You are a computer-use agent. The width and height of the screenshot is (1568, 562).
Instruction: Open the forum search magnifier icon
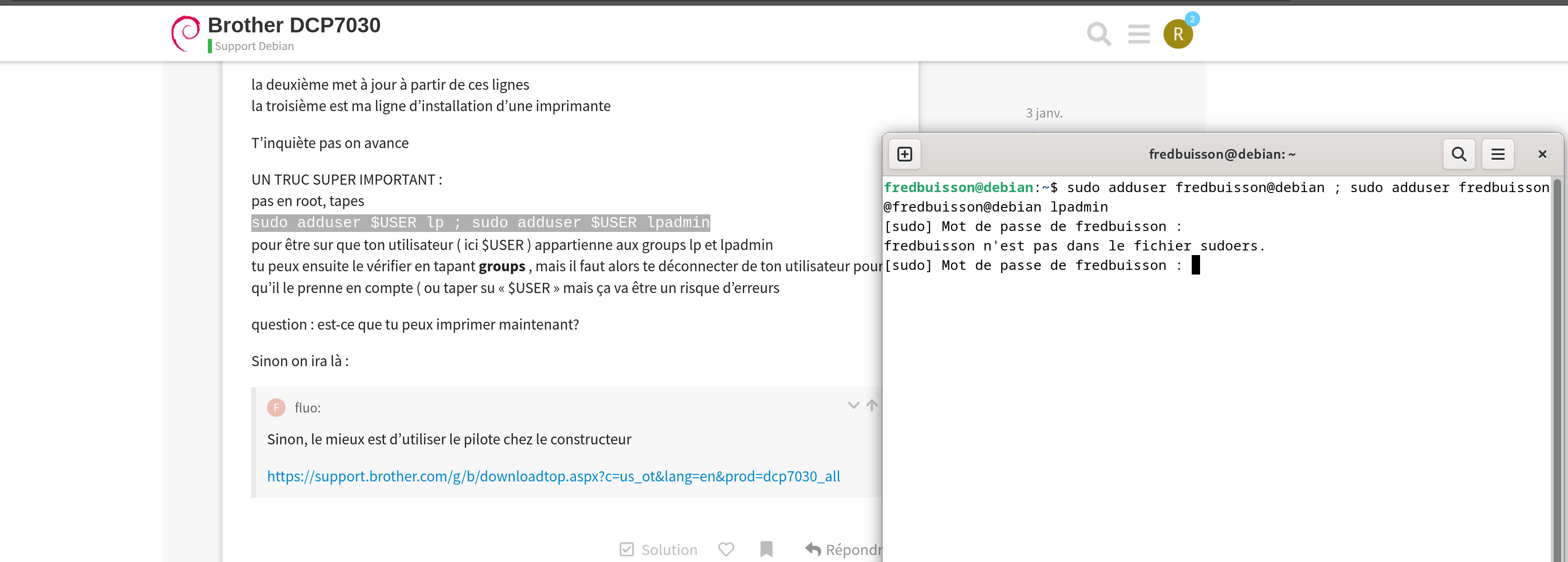point(1099,33)
